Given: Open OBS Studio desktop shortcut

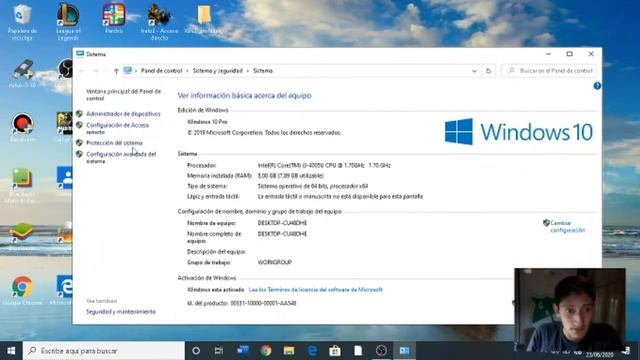Looking at the screenshot, I should coord(65,69).
